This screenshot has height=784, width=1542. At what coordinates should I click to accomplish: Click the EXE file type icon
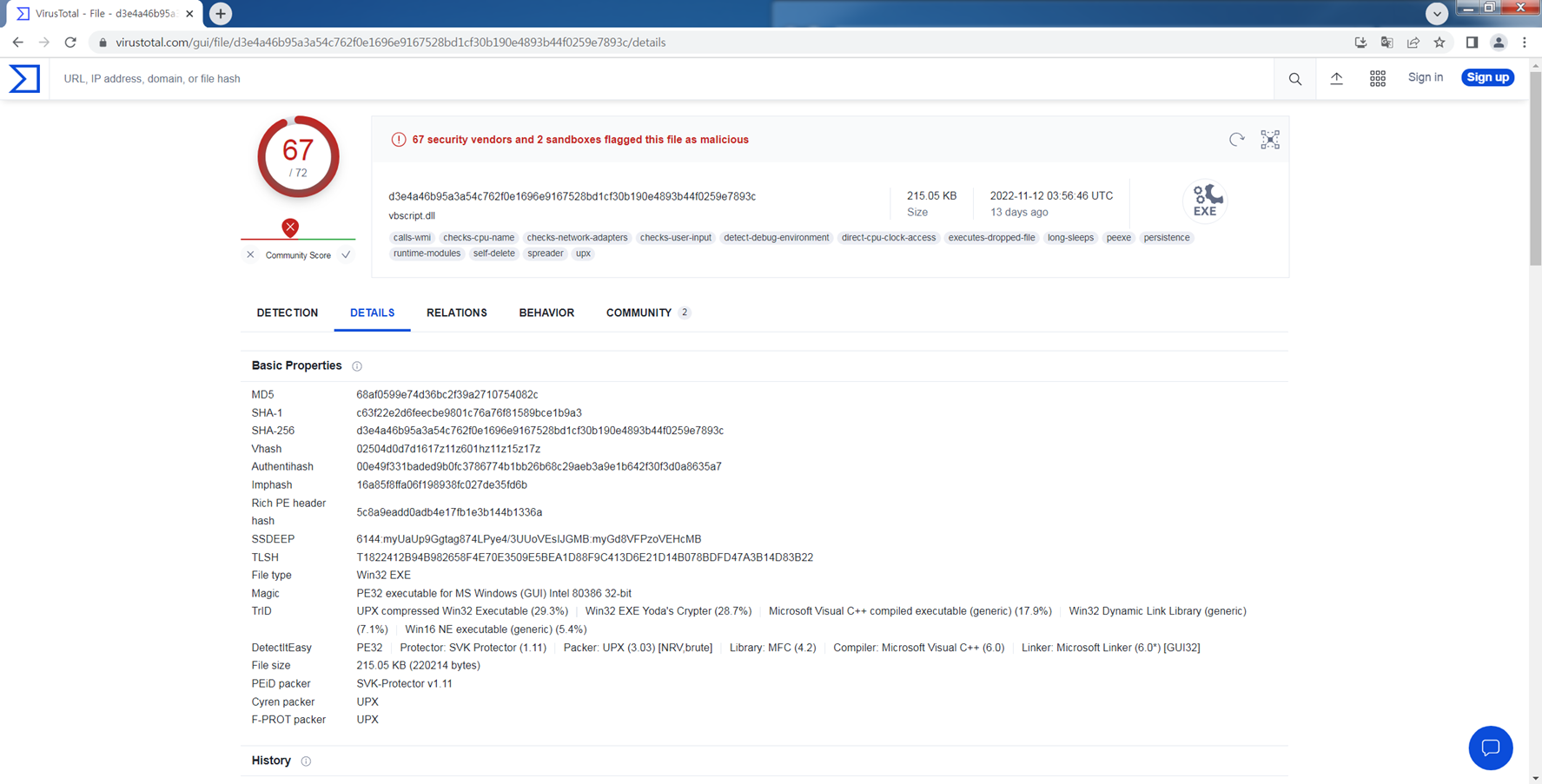pyautogui.click(x=1204, y=201)
